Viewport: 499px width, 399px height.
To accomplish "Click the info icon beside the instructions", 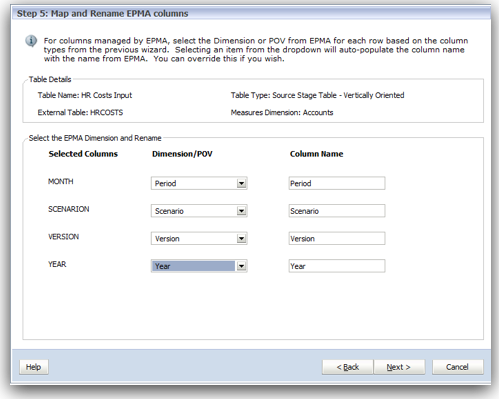I will [31, 41].
